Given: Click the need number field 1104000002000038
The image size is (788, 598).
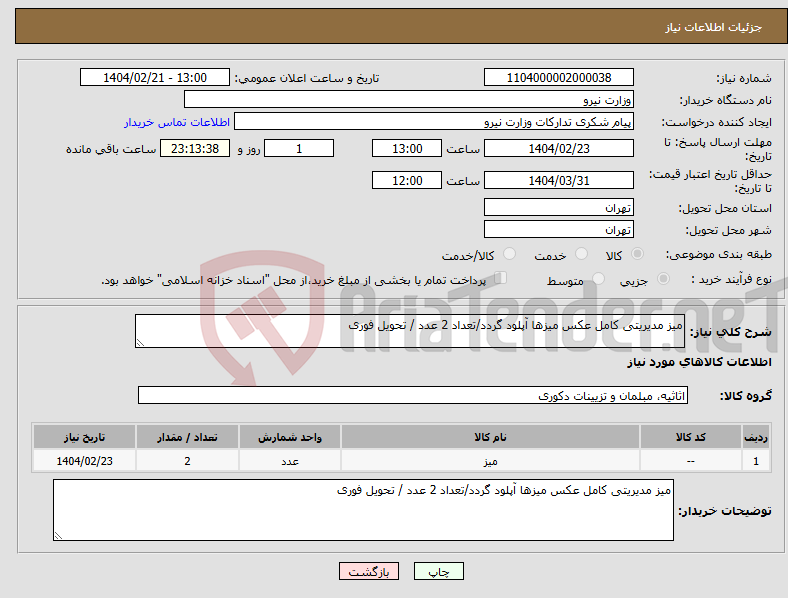Looking at the screenshot, I should (x=558, y=77).
